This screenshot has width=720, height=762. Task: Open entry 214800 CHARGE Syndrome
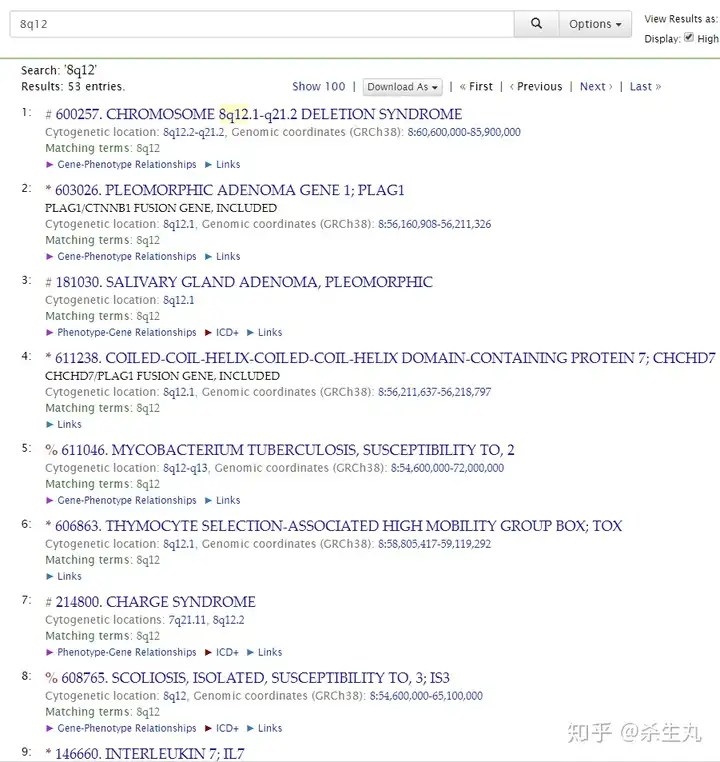(x=155, y=602)
